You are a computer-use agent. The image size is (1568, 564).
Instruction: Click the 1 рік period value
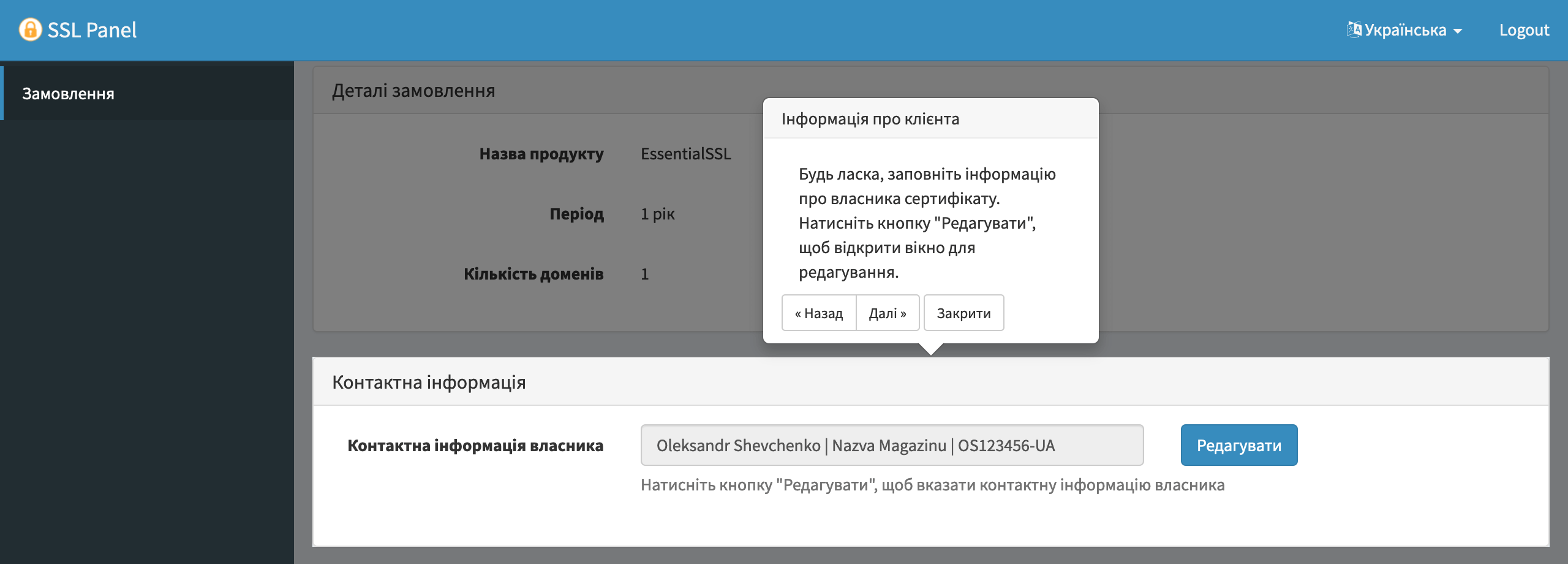[x=657, y=213]
